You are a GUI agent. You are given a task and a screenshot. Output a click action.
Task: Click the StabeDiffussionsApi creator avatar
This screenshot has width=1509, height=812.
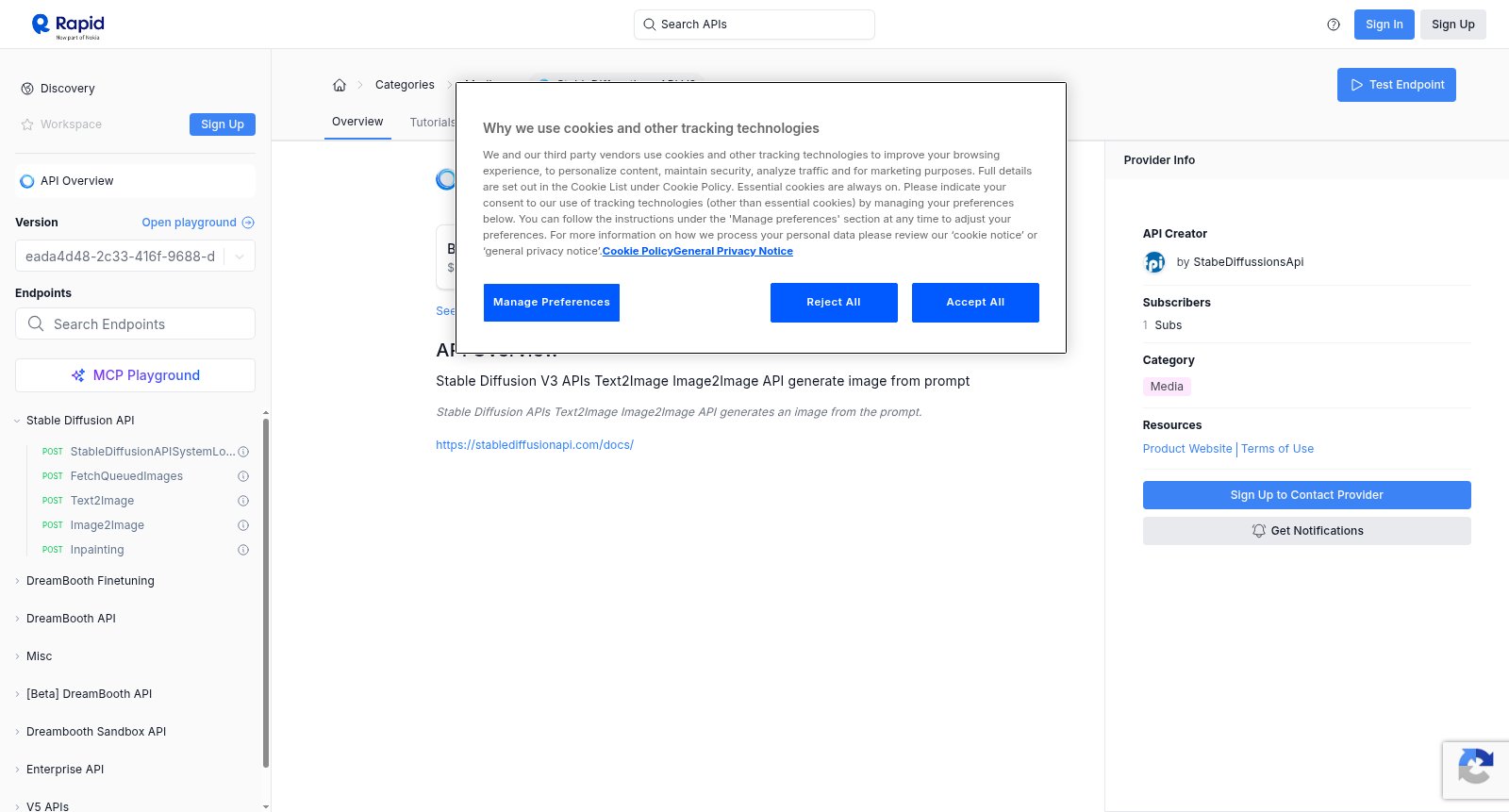click(x=1154, y=262)
